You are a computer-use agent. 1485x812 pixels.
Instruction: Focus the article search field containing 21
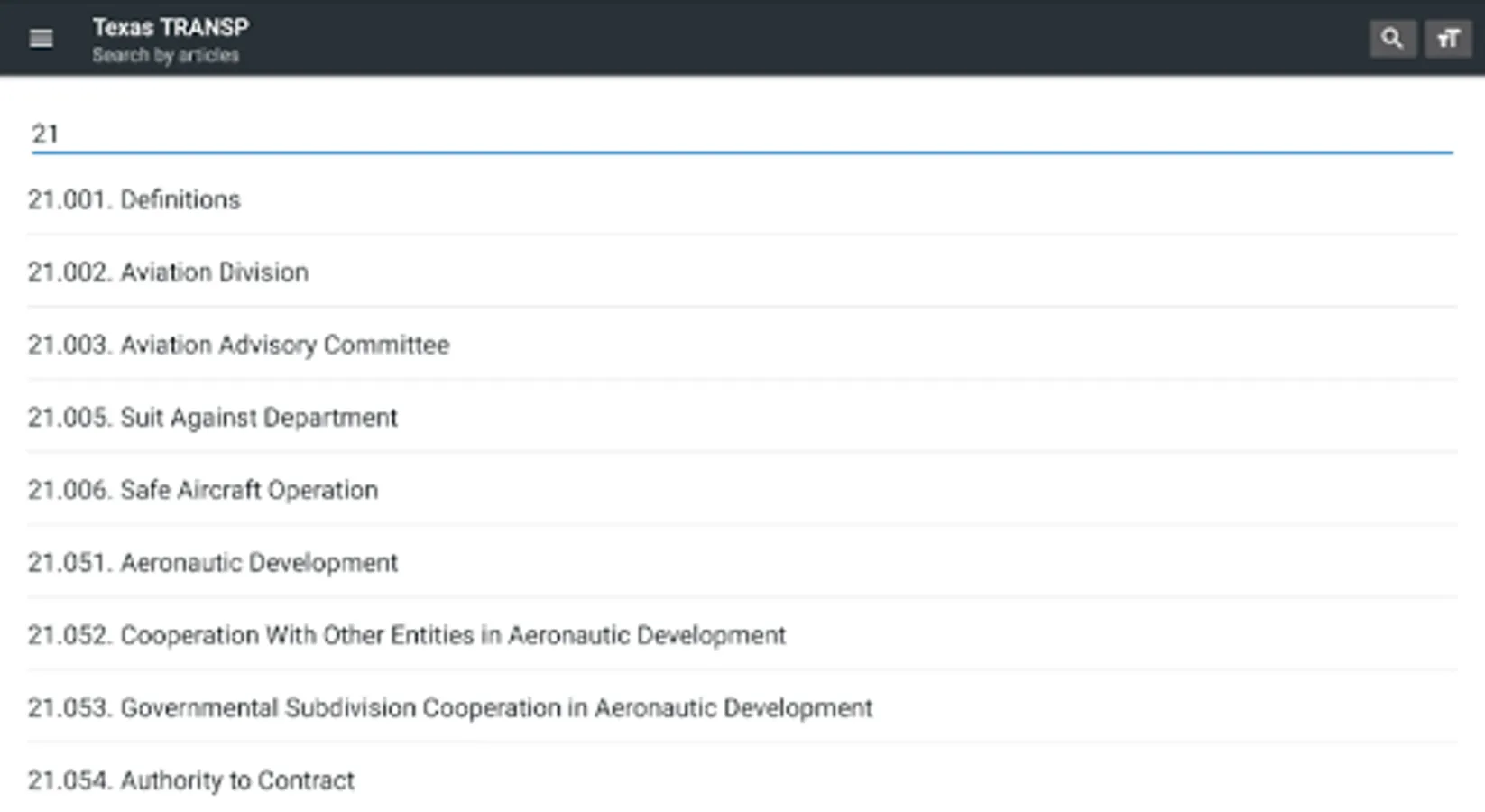pyautogui.click(x=740, y=134)
